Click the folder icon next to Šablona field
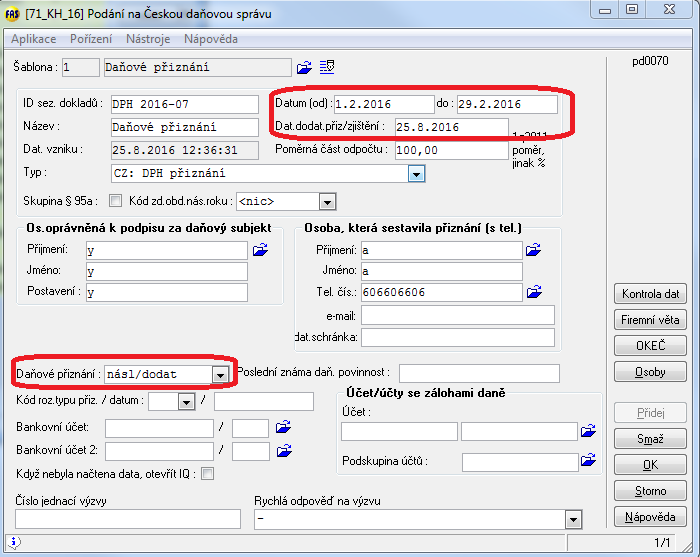The width and height of the screenshot is (700, 557). [x=305, y=68]
